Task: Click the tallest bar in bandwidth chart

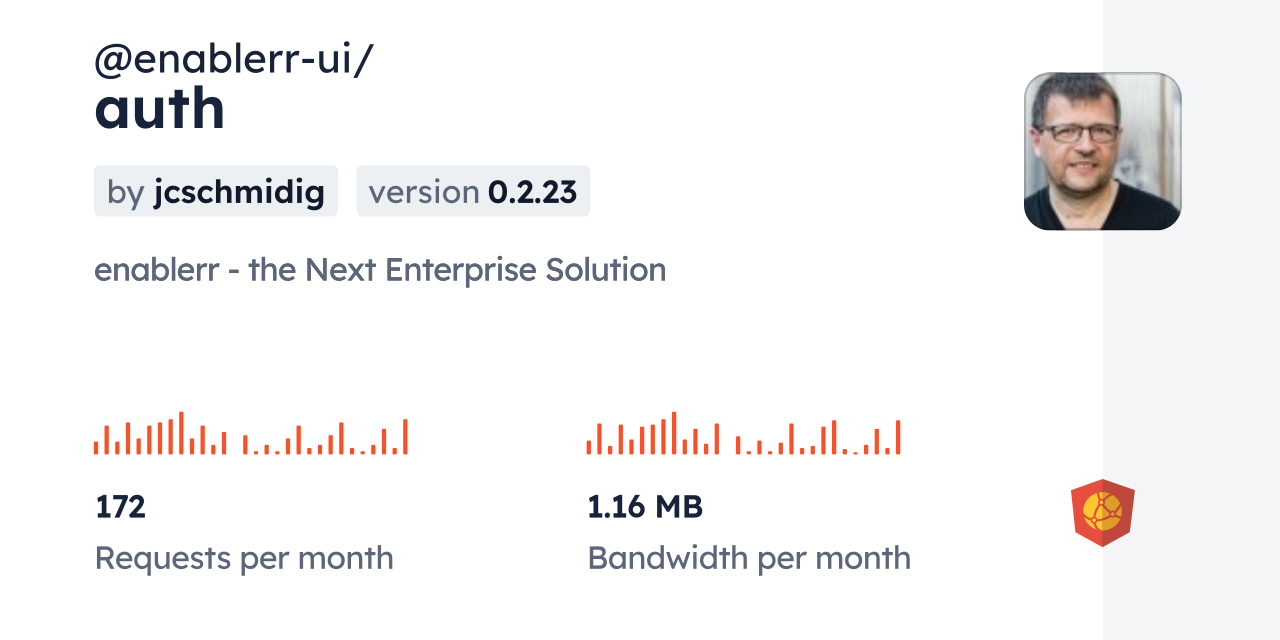Action: point(674,433)
